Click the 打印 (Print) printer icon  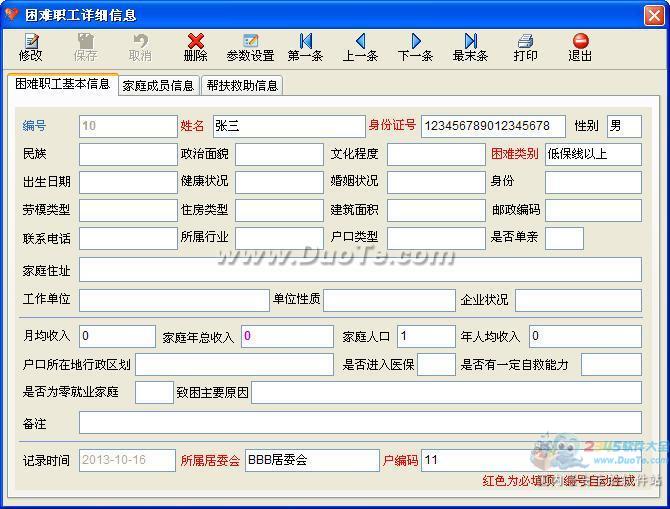pyautogui.click(x=525, y=46)
